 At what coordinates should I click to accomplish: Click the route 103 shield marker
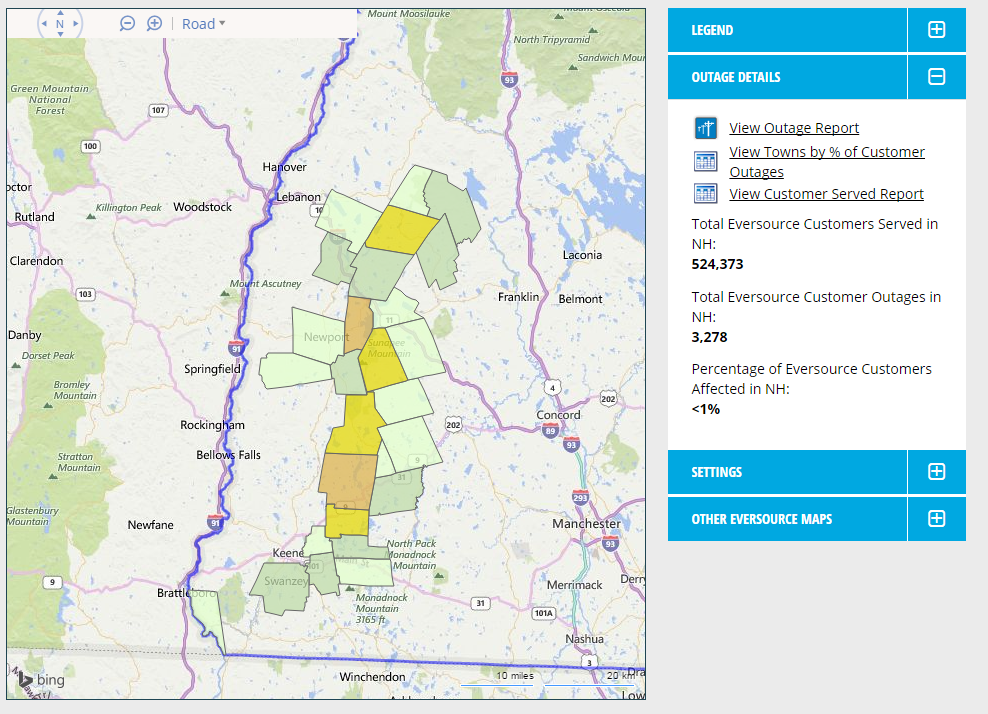click(85, 294)
